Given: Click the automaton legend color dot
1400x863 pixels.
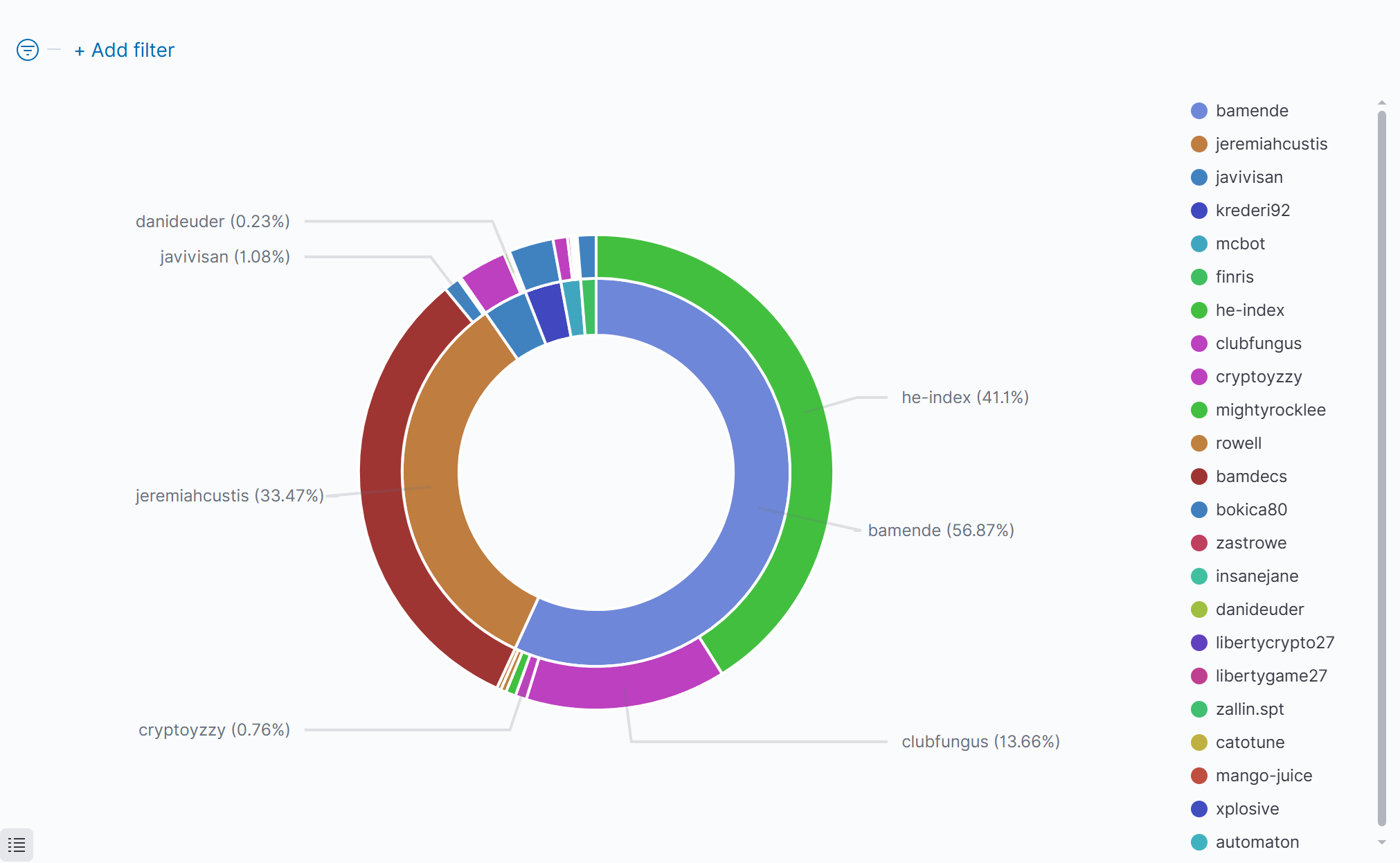Looking at the screenshot, I should pyautogui.click(x=1199, y=842).
